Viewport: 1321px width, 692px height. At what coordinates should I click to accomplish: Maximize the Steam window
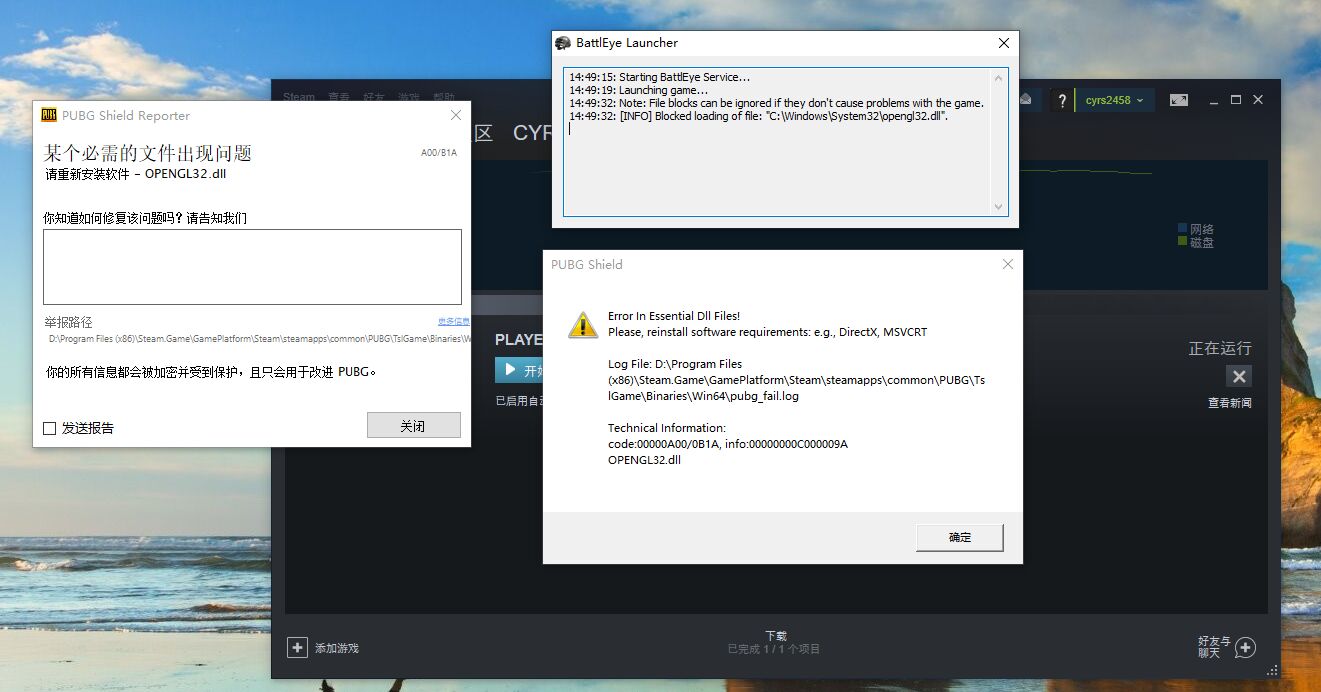[1236, 100]
